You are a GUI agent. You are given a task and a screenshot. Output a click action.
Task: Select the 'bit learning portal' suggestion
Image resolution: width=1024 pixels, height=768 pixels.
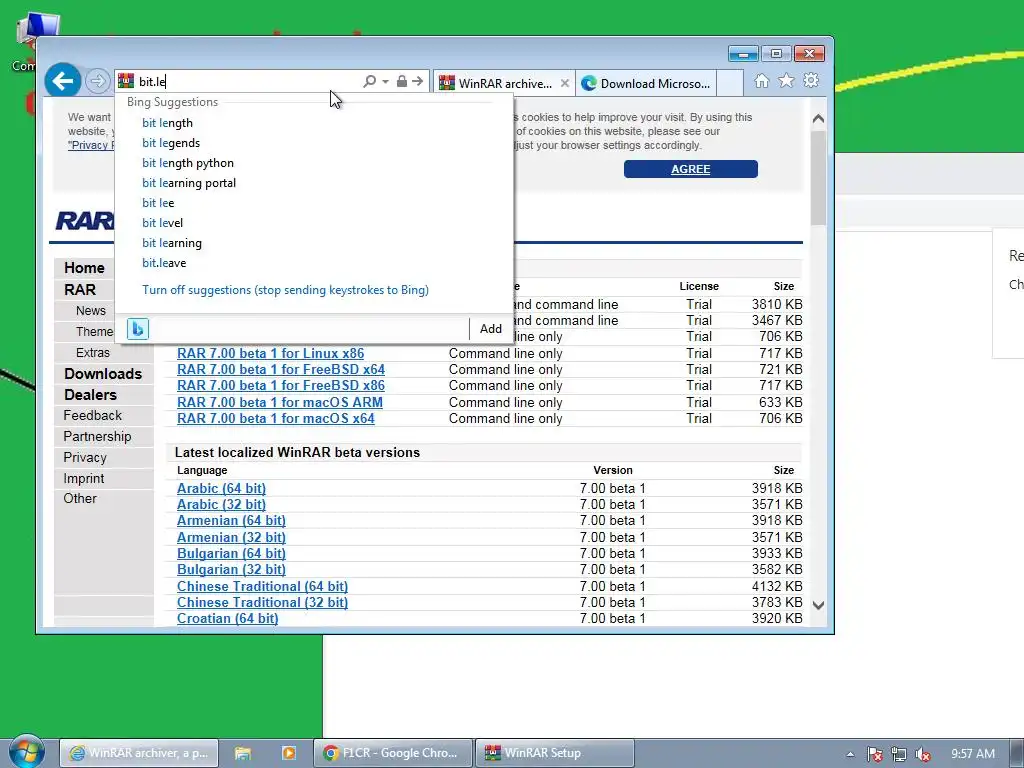coord(189,183)
